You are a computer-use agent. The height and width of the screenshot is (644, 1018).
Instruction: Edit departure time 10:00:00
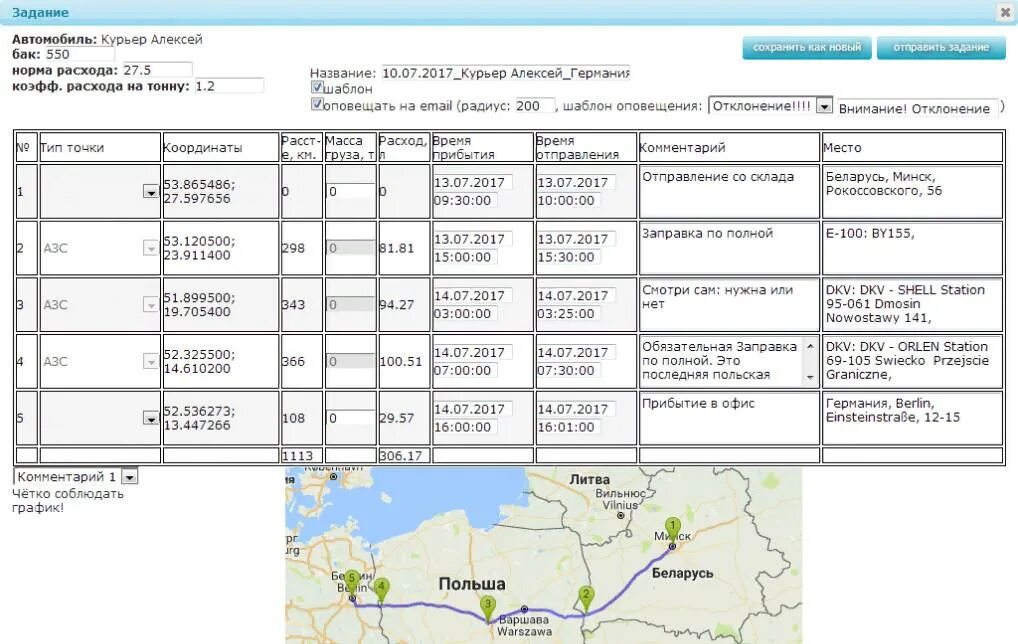[x=569, y=201]
